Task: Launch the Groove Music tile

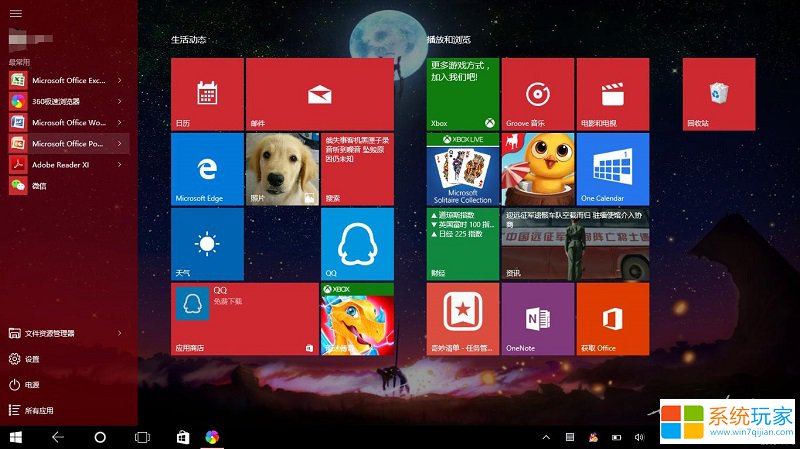Action: 538,94
